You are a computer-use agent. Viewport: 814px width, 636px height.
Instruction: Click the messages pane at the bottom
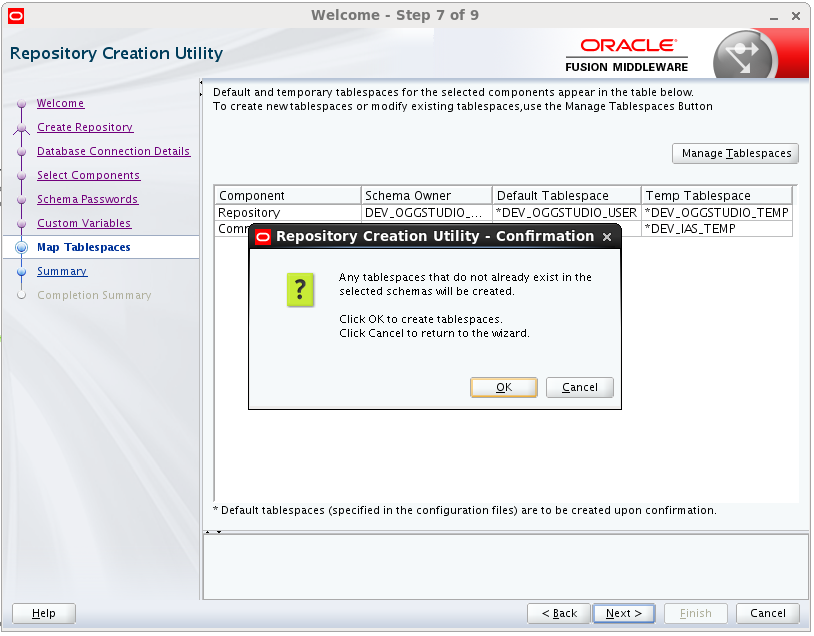505,566
